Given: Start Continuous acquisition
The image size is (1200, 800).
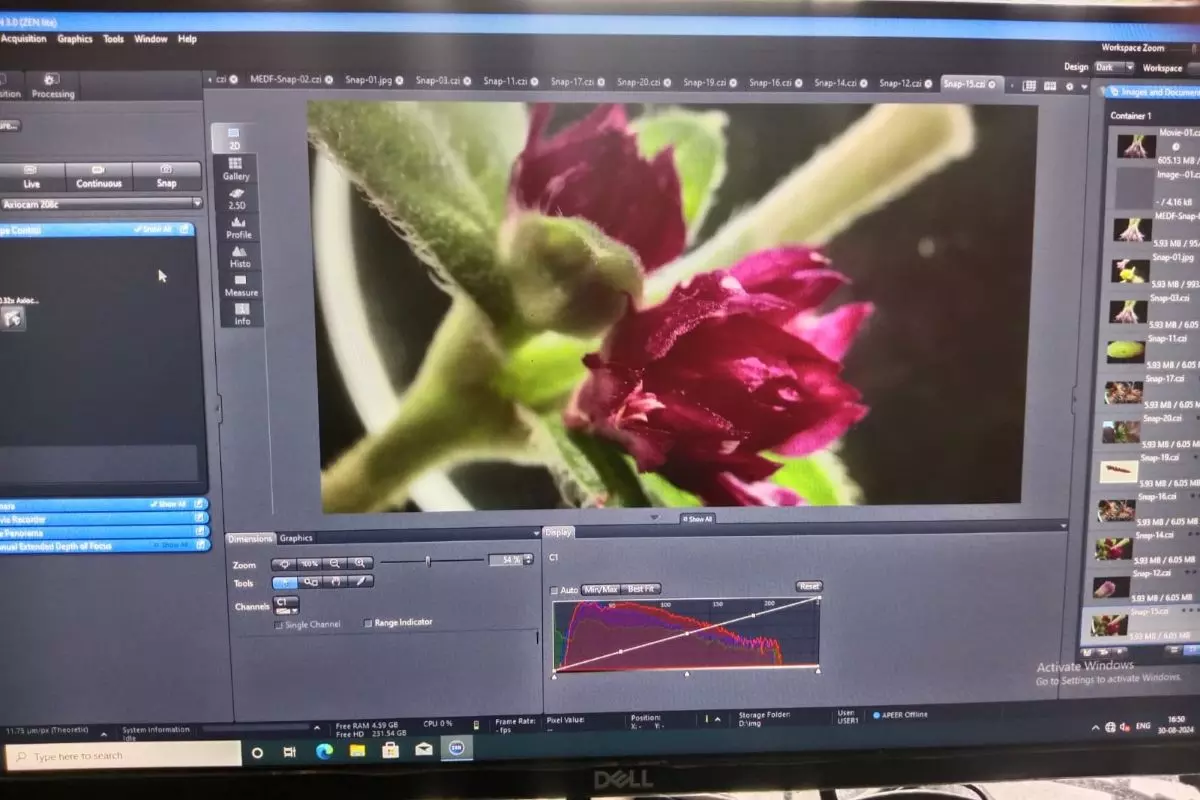Looking at the screenshot, I should pos(99,177).
